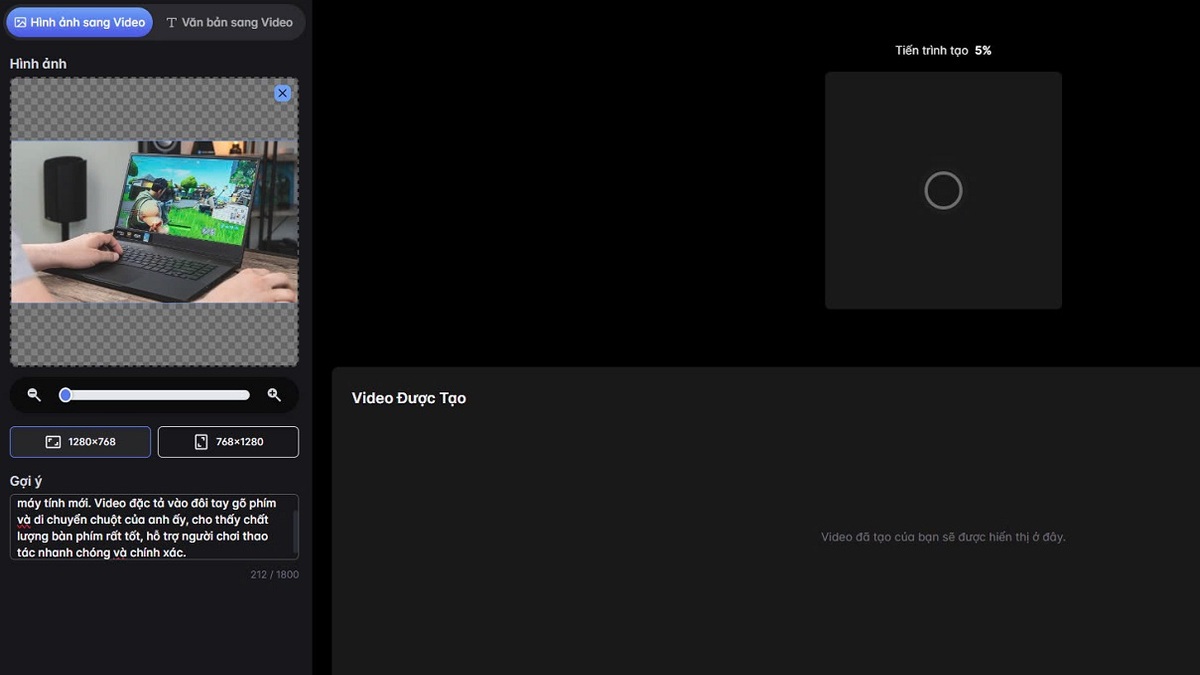Click the portrait icon beside 768×1280
The image size is (1200, 675).
[x=201, y=442]
